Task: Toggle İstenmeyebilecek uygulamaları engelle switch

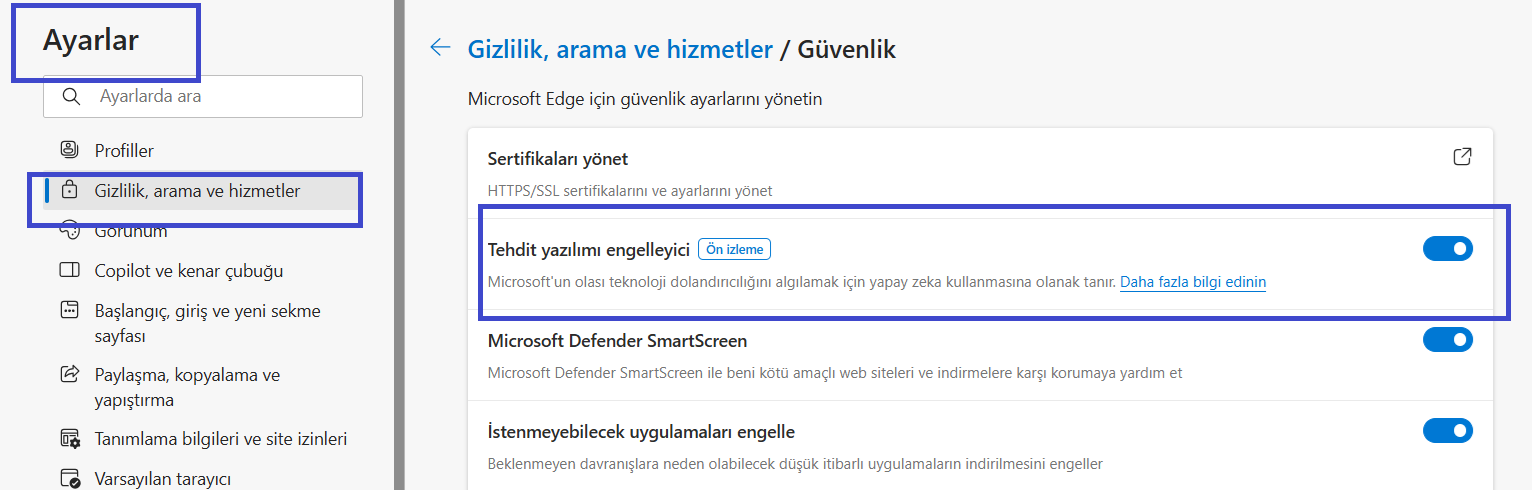Action: pos(1448,431)
